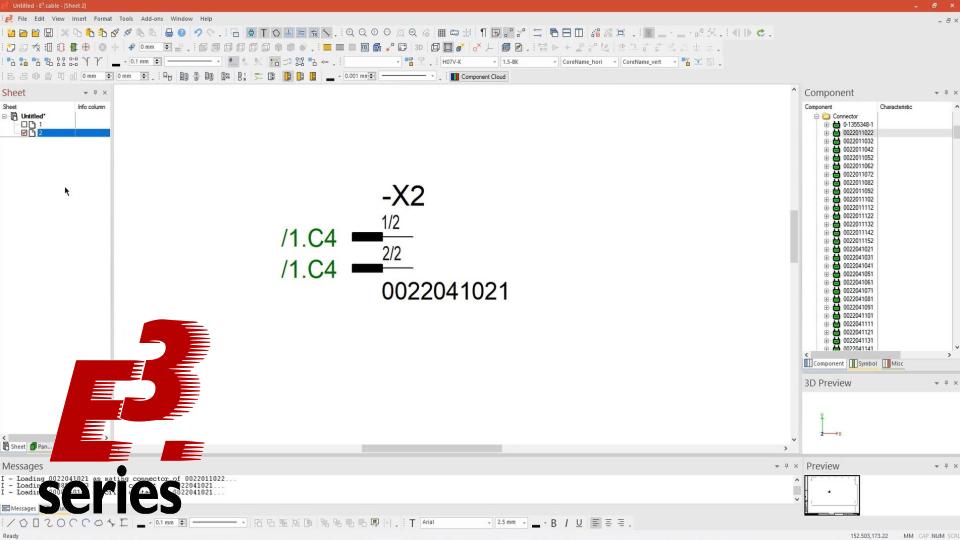The image size is (960, 540).
Task: Open the Insert menu
Action: pos(79,19)
